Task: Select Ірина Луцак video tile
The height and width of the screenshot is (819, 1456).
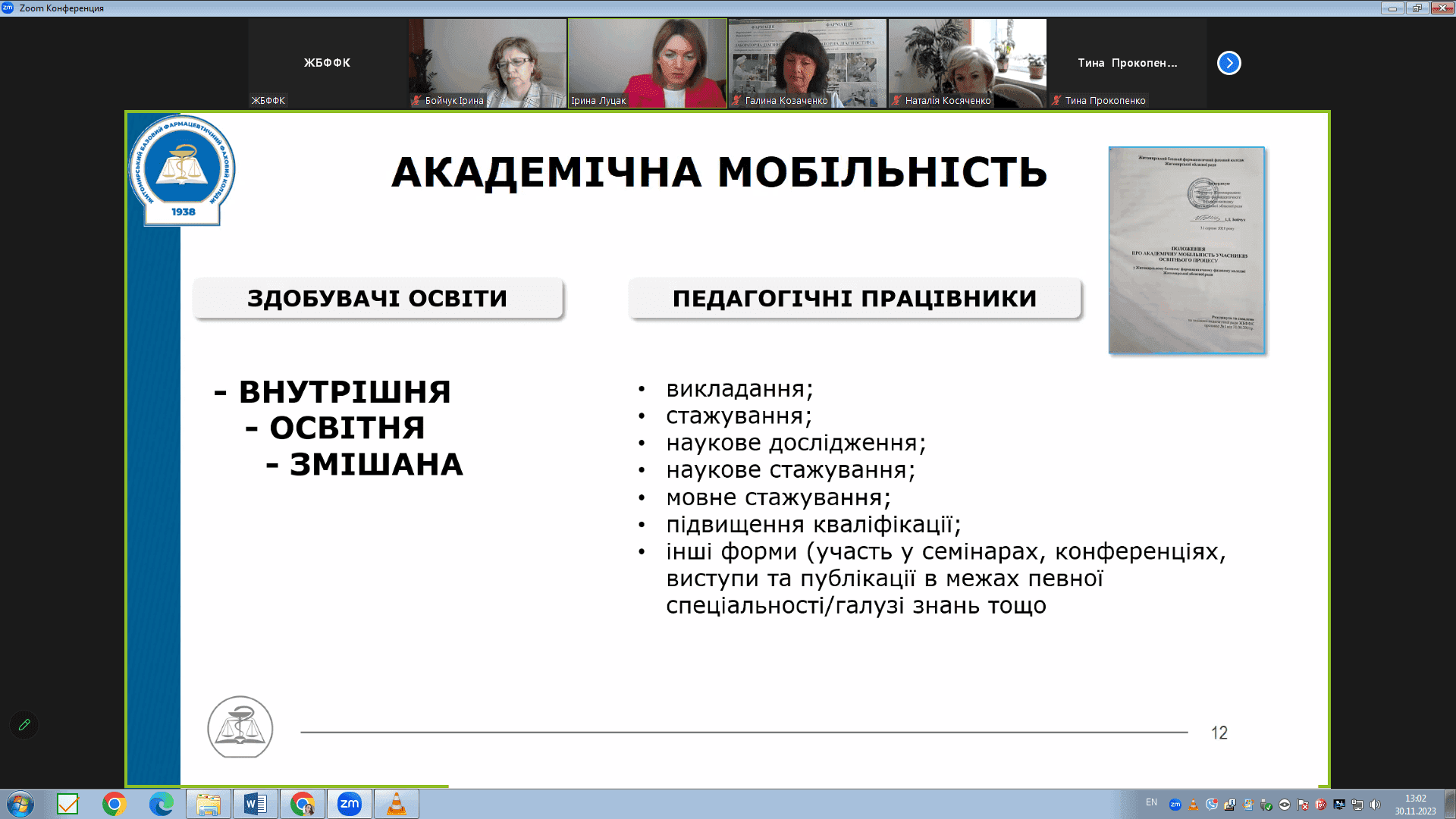Action: click(x=648, y=63)
